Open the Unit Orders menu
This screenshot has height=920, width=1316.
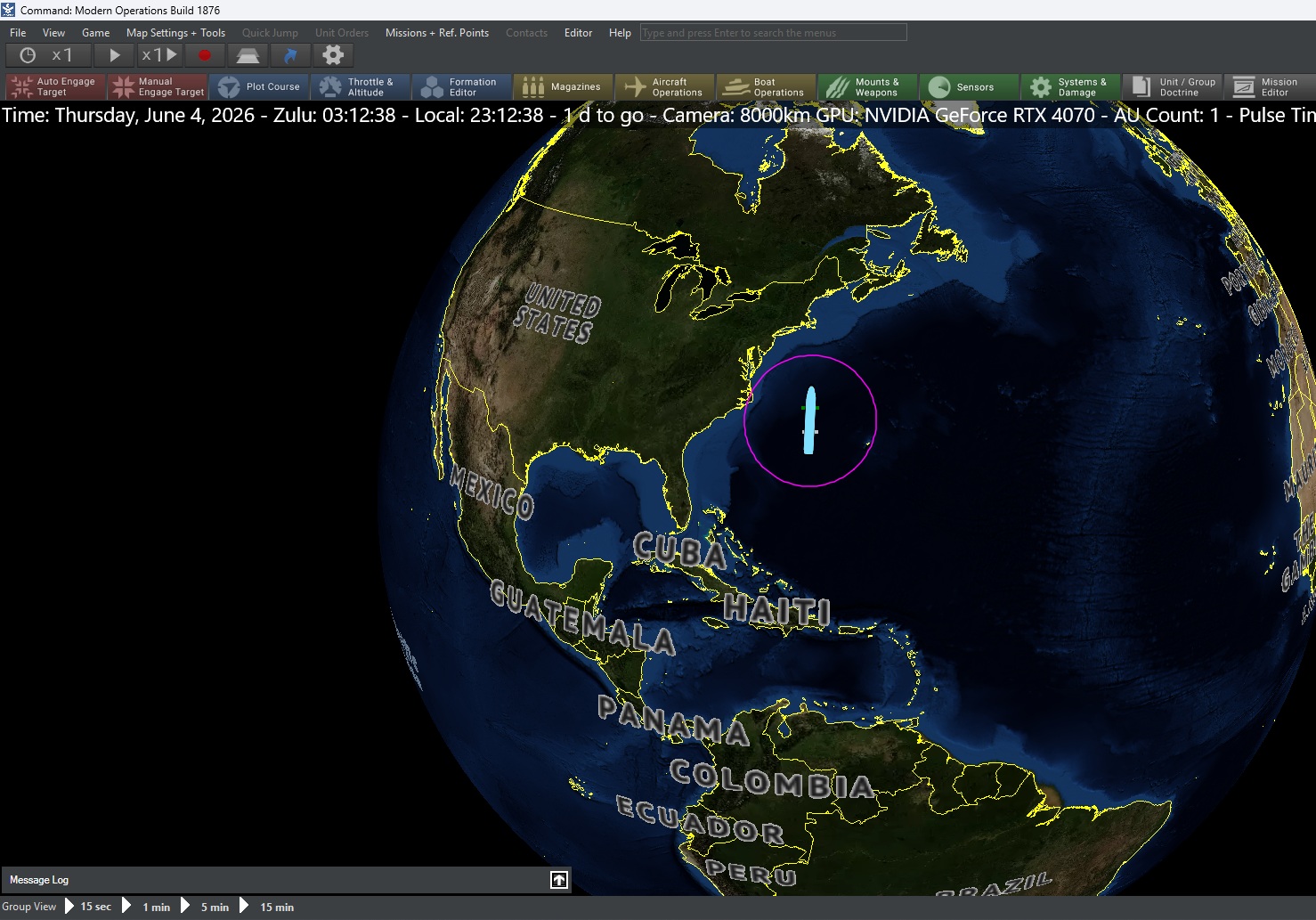(x=341, y=33)
